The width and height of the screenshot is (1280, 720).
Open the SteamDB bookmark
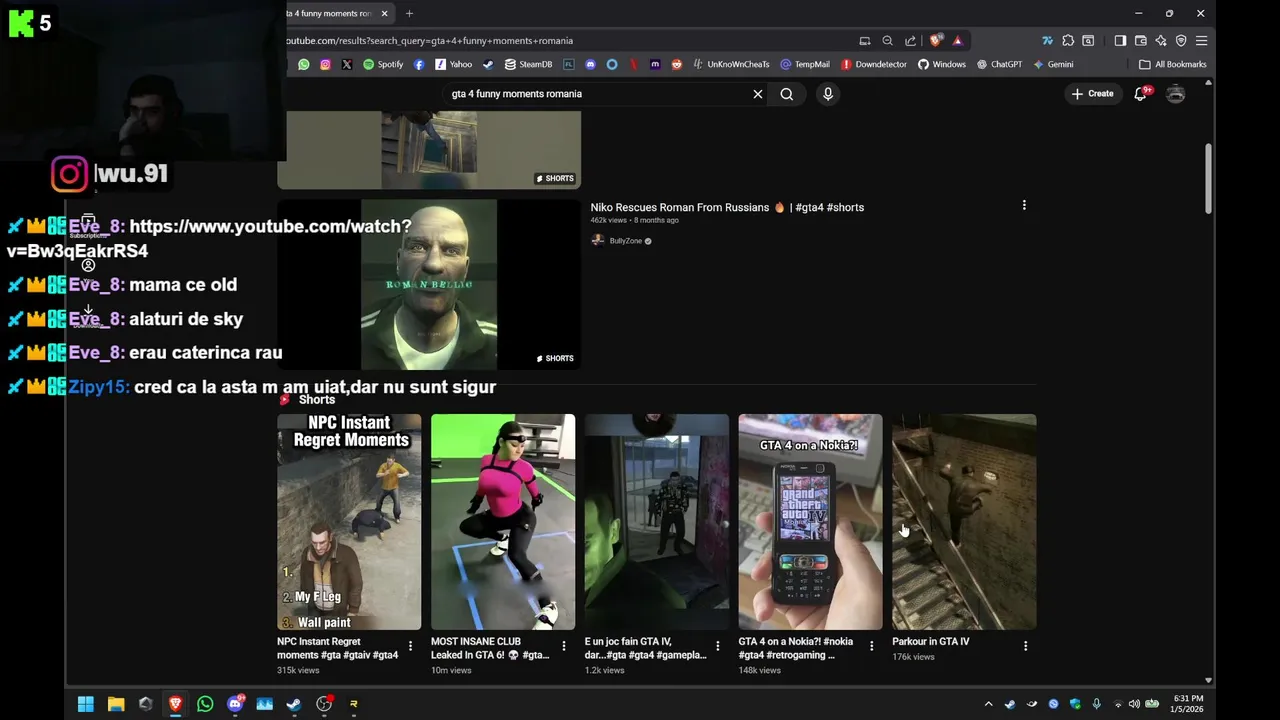click(528, 64)
